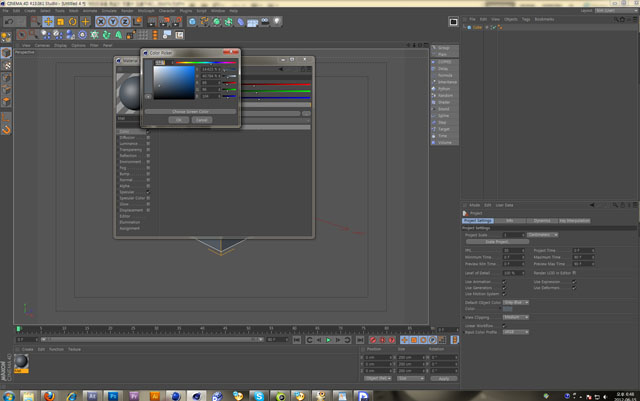Image resolution: width=640 pixels, height=401 pixels.
Task: Toggle the Use Generators checkbox
Action: pos(504,288)
